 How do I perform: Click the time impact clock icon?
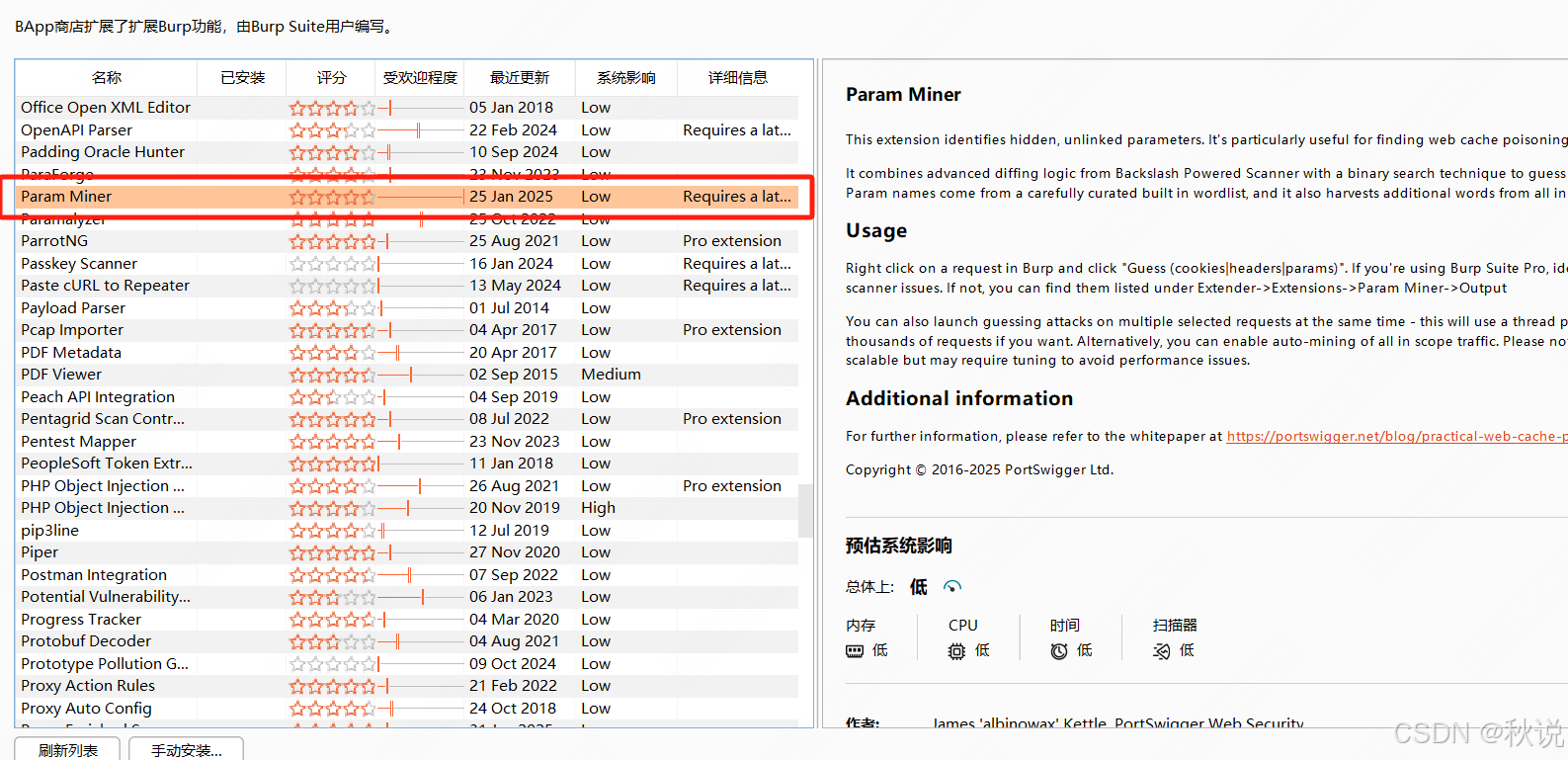pos(1059,651)
